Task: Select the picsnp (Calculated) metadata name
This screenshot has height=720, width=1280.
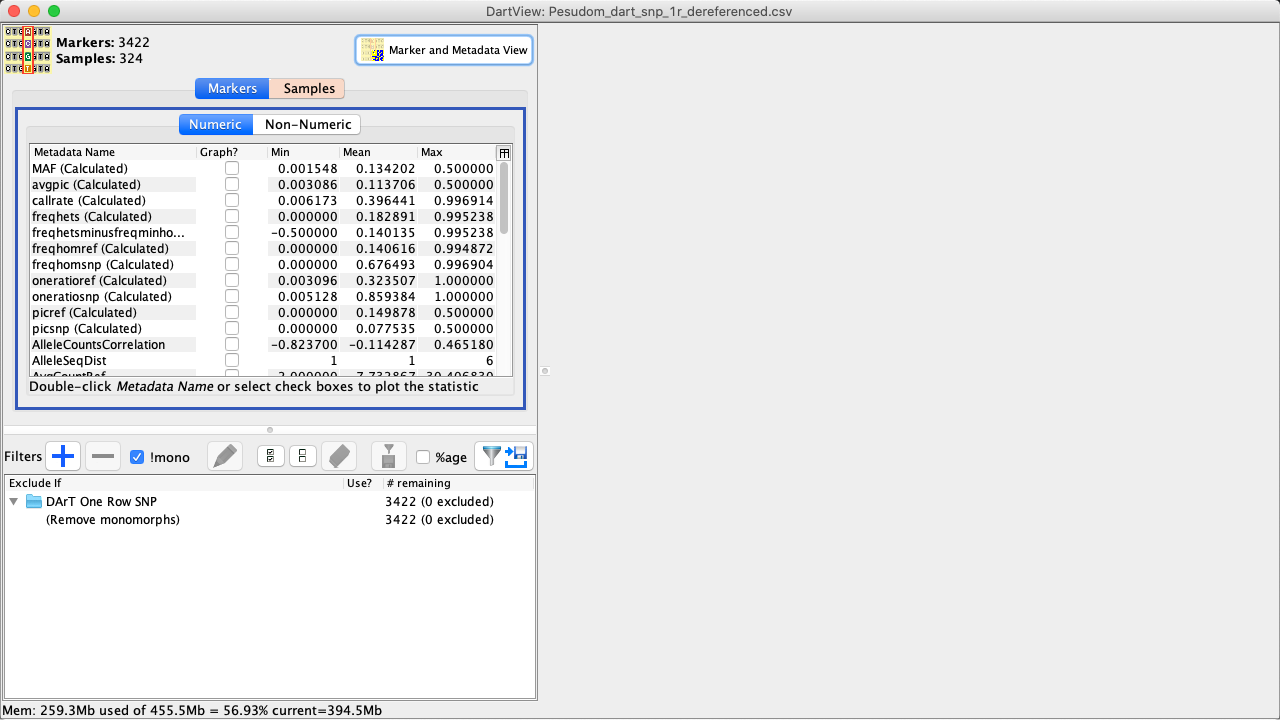Action: coord(86,328)
